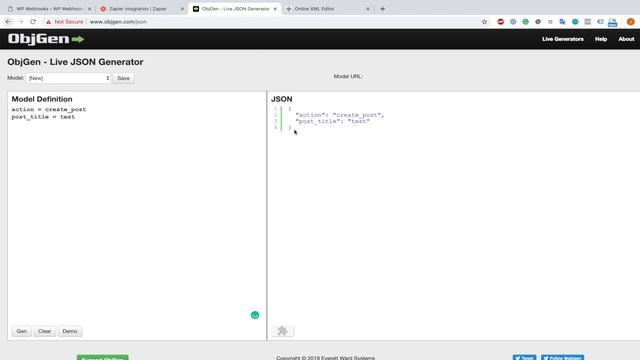Click the Save button next to Model

(123, 78)
